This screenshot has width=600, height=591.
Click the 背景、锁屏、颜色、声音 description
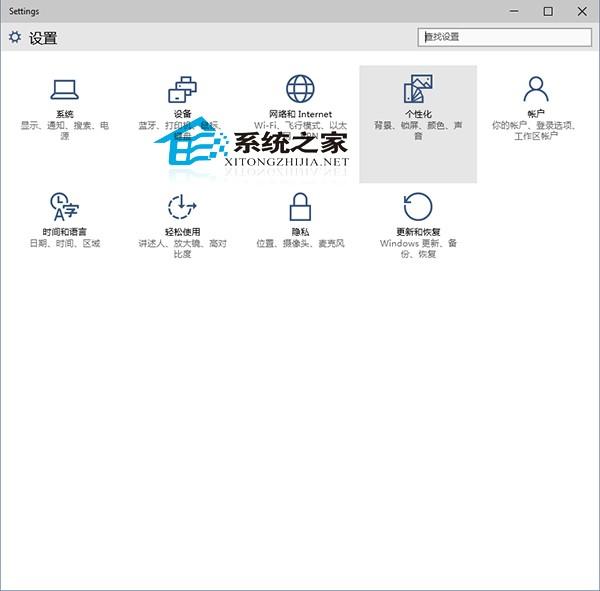tap(418, 131)
